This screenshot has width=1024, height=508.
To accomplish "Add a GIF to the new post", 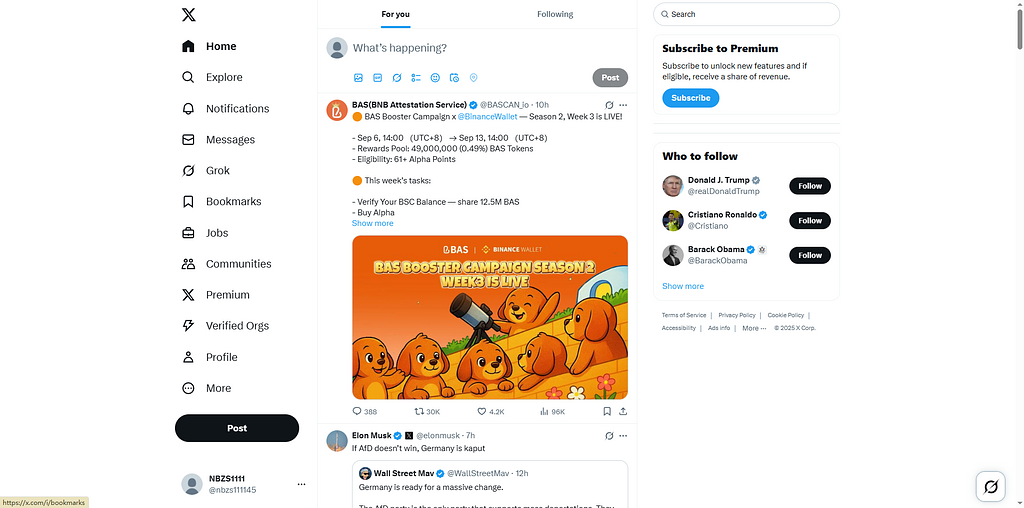I will pos(378,77).
